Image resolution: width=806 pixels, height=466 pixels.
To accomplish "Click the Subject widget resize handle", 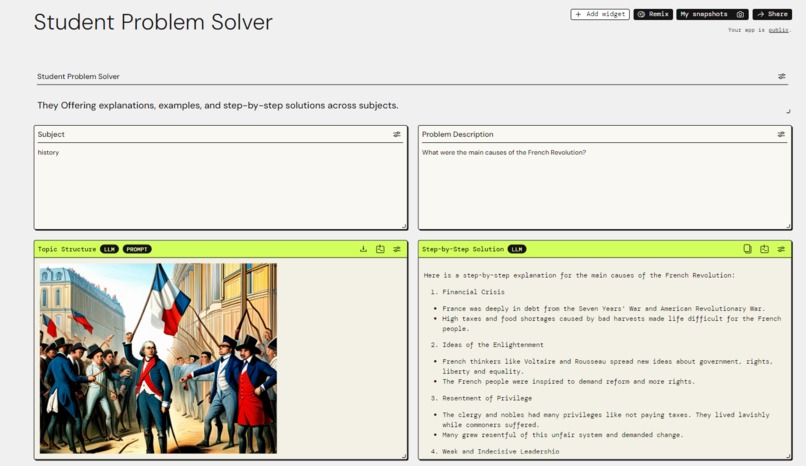I will (x=404, y=226).
